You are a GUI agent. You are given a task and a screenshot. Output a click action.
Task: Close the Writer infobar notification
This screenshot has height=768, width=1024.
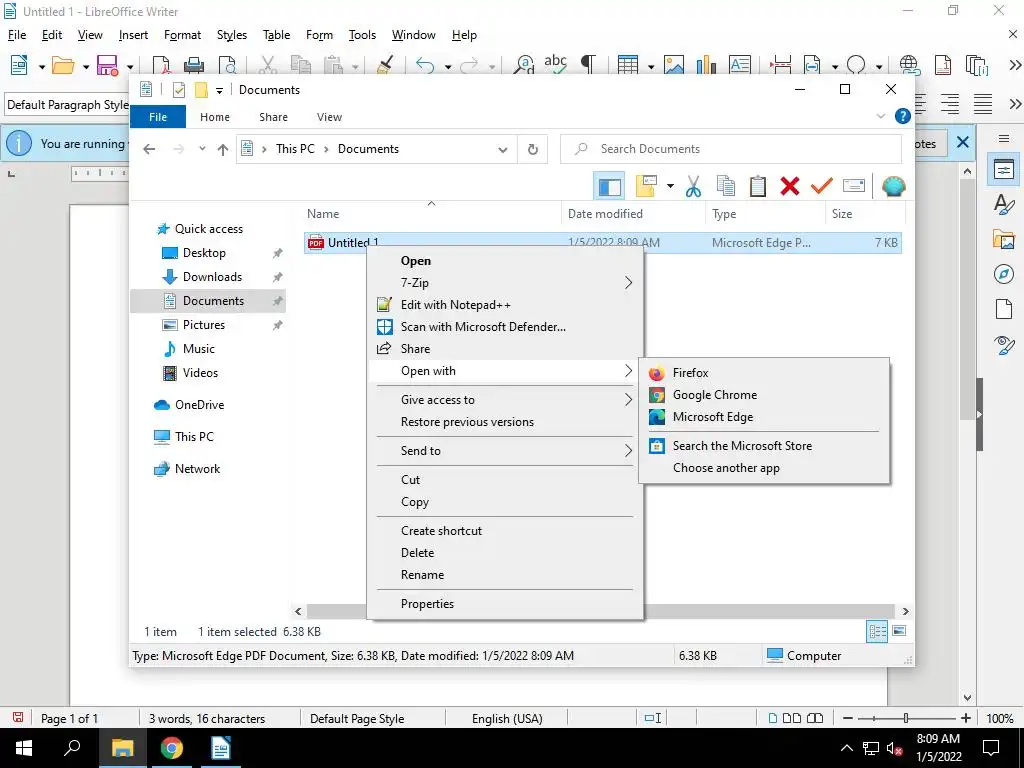[963, 142]
